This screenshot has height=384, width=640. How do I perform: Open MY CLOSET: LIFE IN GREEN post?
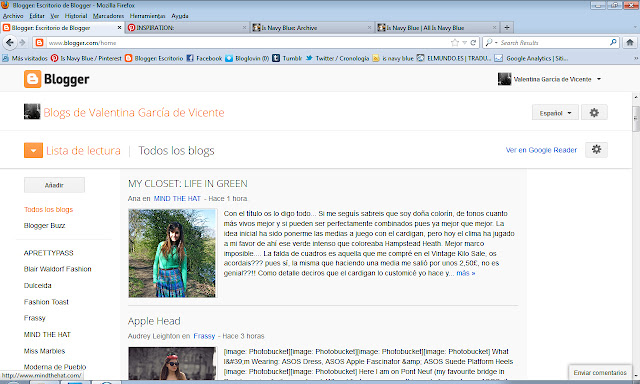(188, 184)
